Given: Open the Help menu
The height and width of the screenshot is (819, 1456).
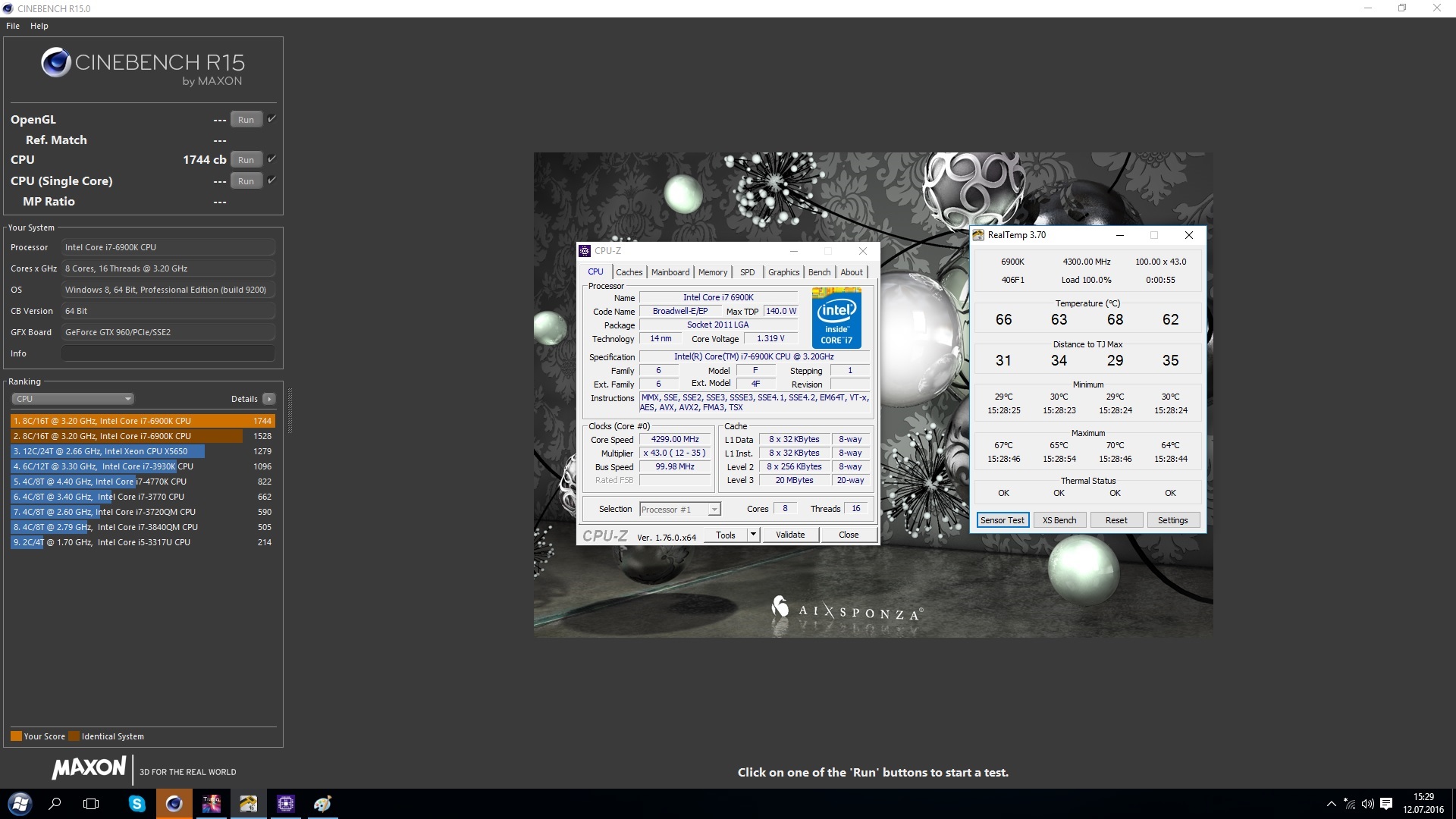Looking at the screenshot, I should [39, 26].
